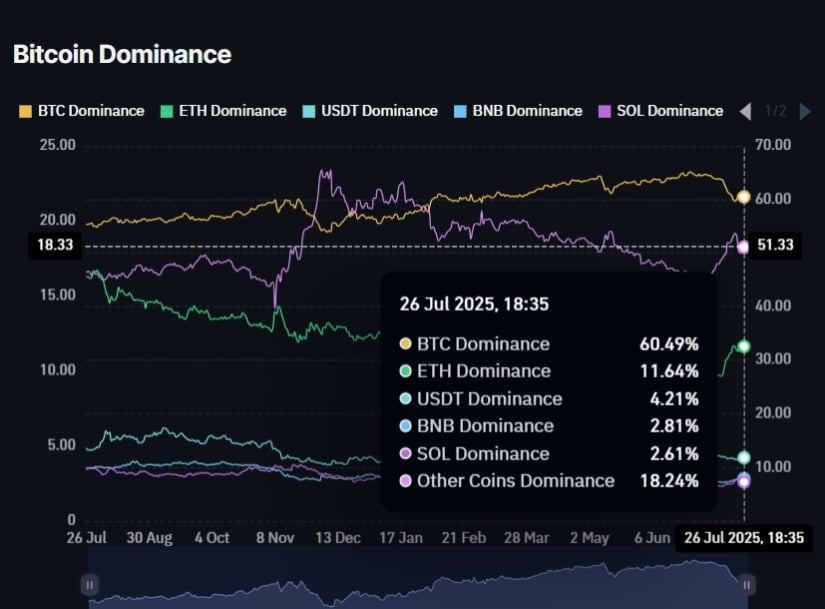The height and width of the screenshot is (609, 825).
Task: Toggle the BNB Dominance legend series
Action: [518, 111]
